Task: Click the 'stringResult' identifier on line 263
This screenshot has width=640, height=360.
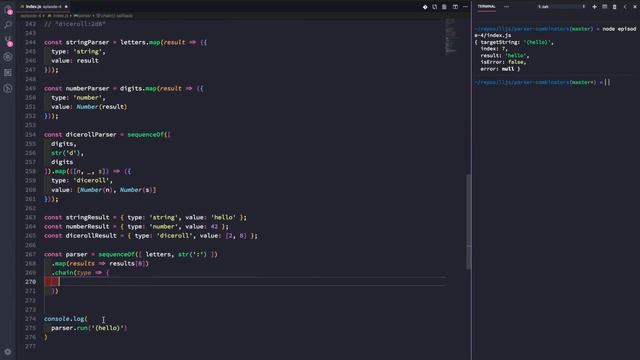Action: coord(87,217)
